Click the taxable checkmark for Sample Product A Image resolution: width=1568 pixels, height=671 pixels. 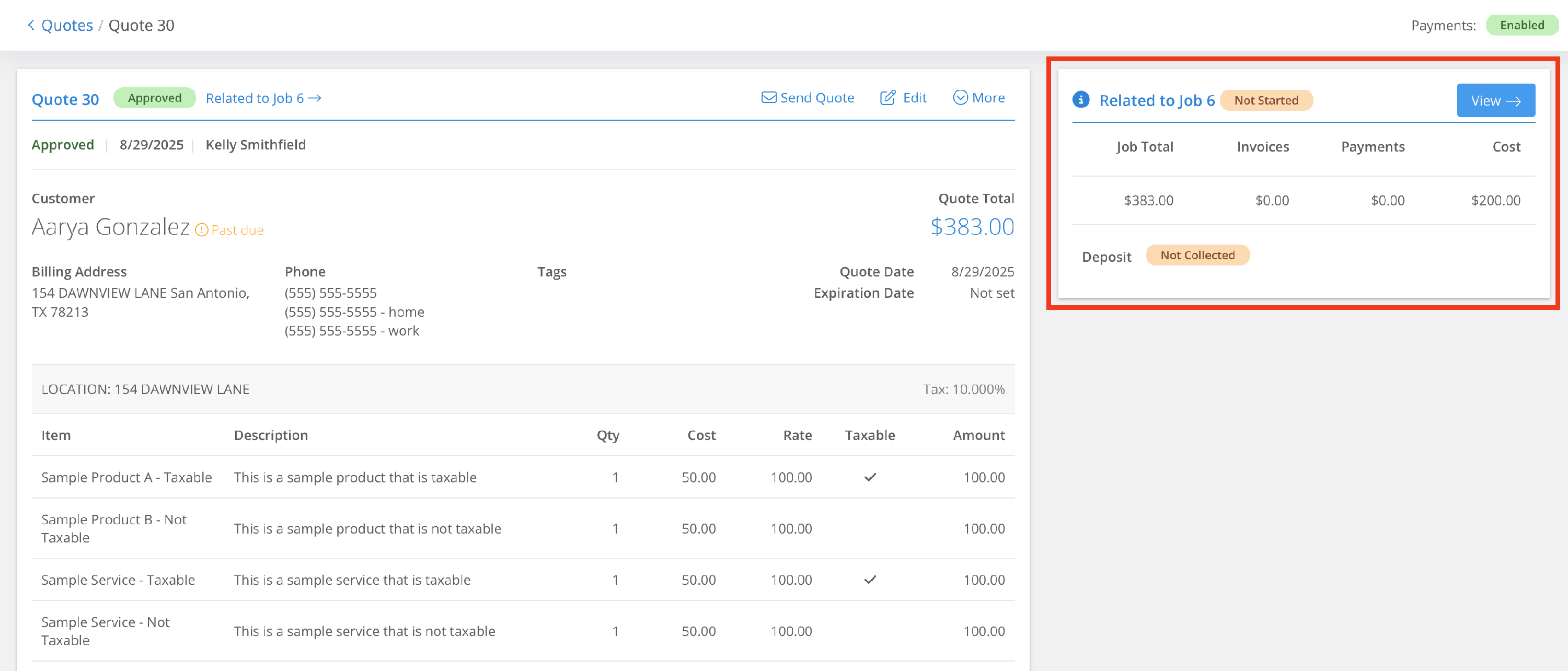pos(870,477)
